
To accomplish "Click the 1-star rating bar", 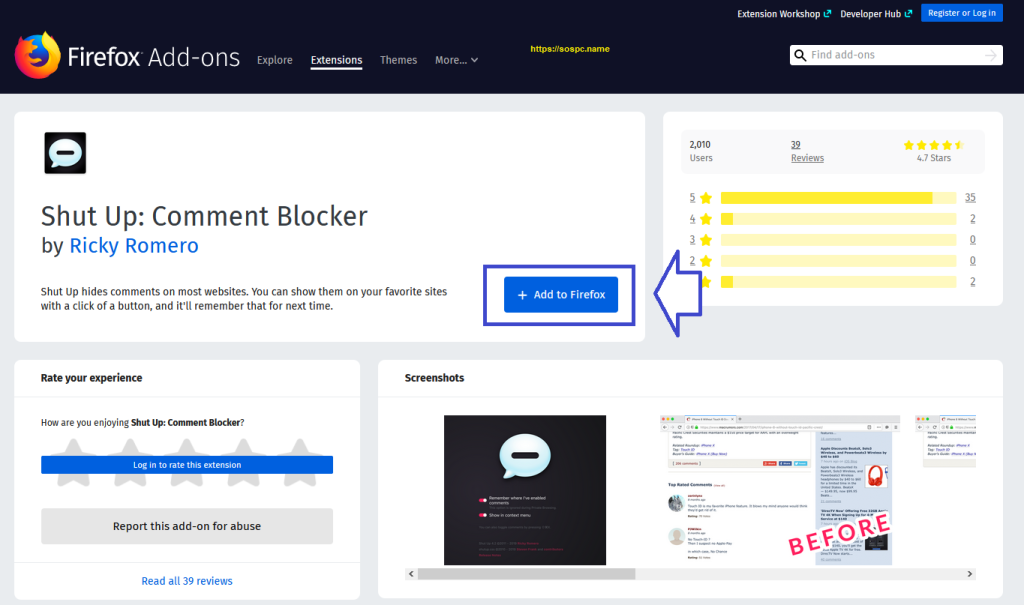I will 839,282.
